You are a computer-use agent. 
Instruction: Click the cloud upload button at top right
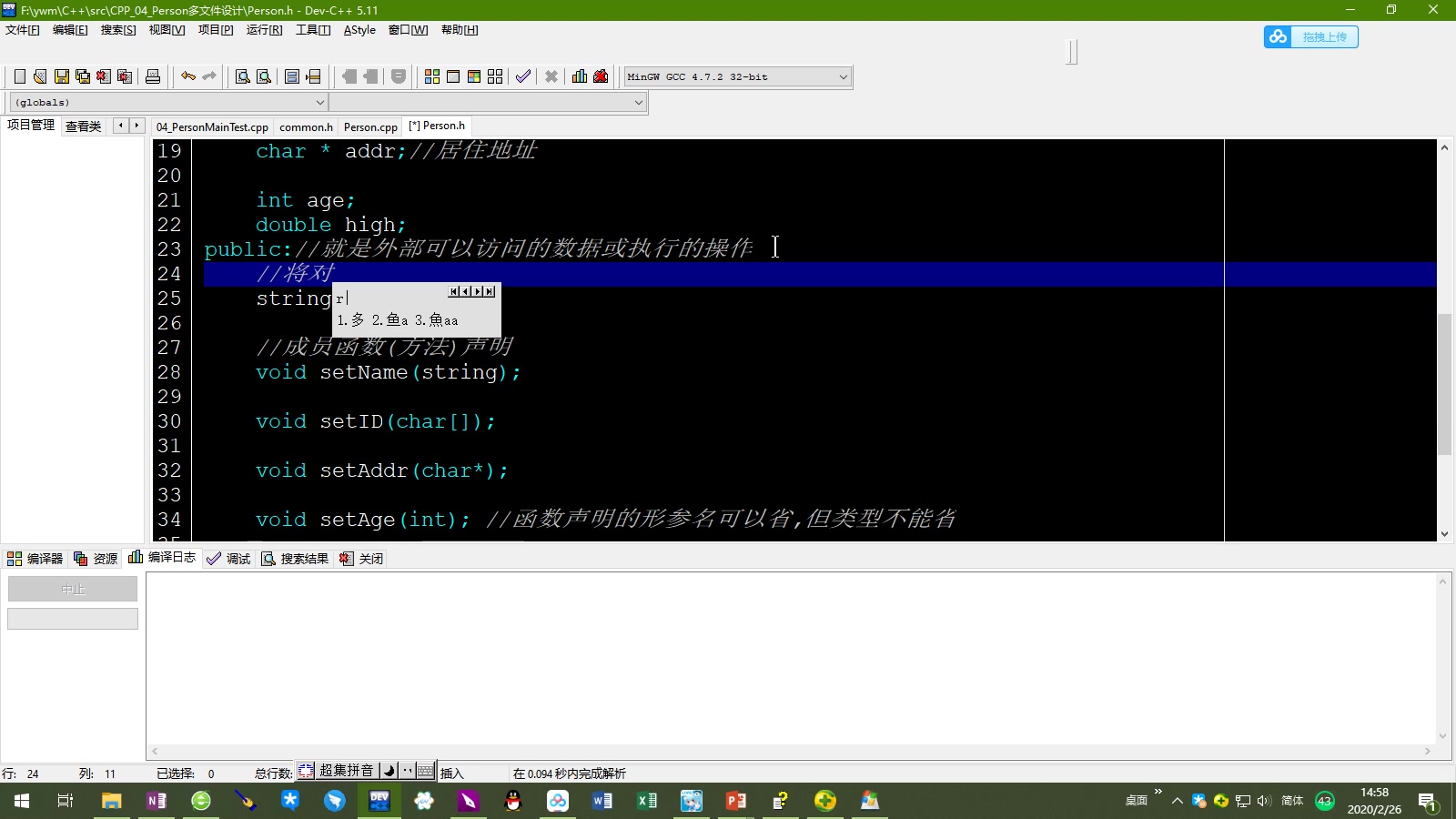point(1310,37)
